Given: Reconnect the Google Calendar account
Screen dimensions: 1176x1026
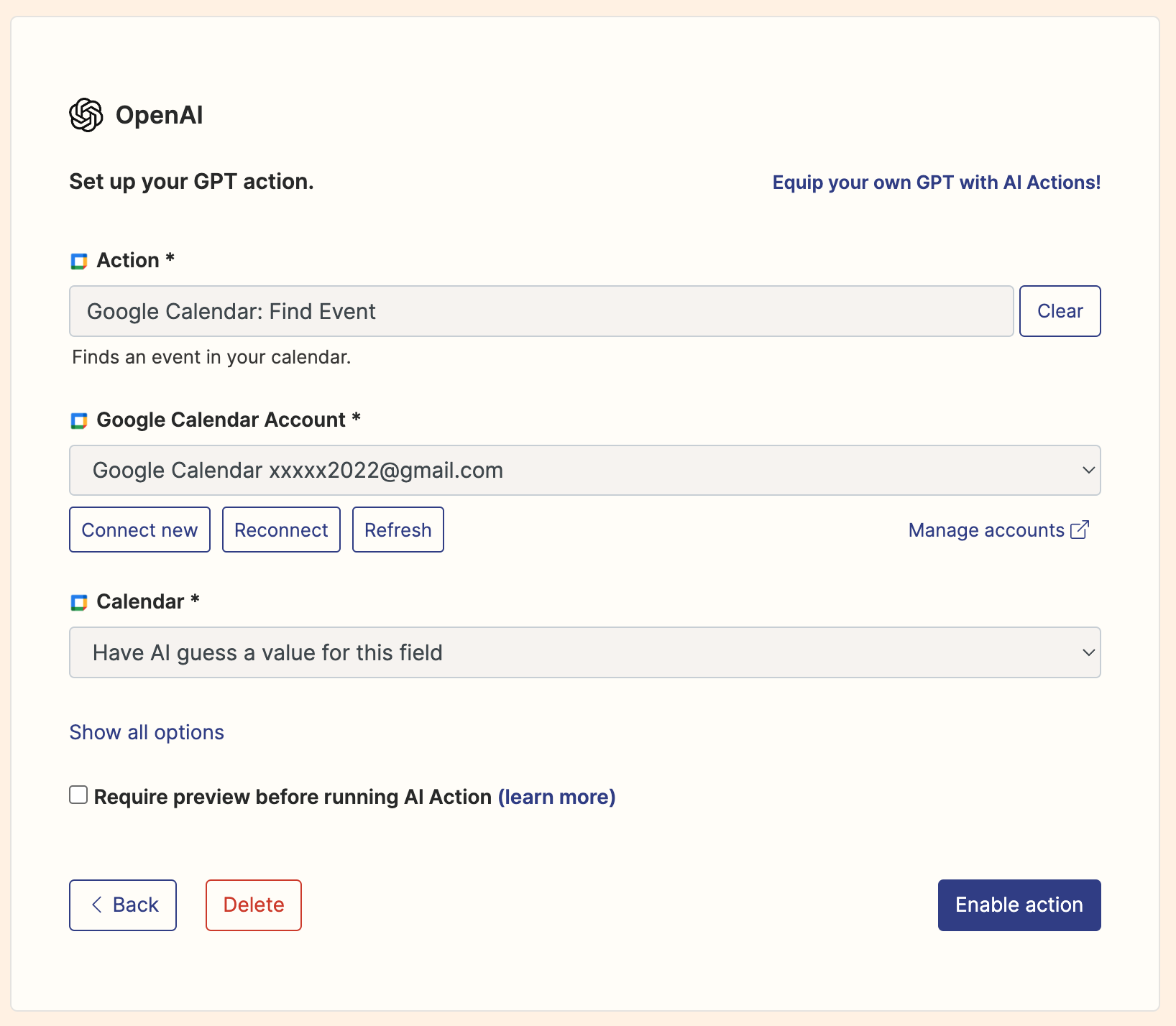Looking at the screenshot, I should tap(281, 530).
